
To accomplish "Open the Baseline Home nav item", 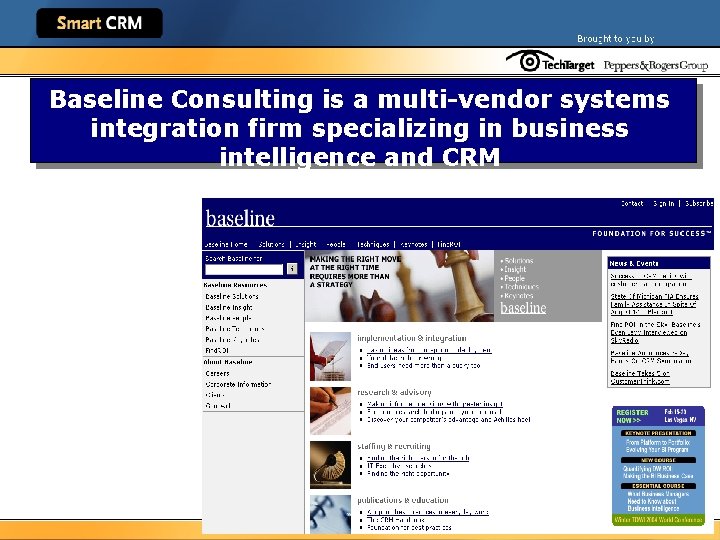I will pos(225,244).
